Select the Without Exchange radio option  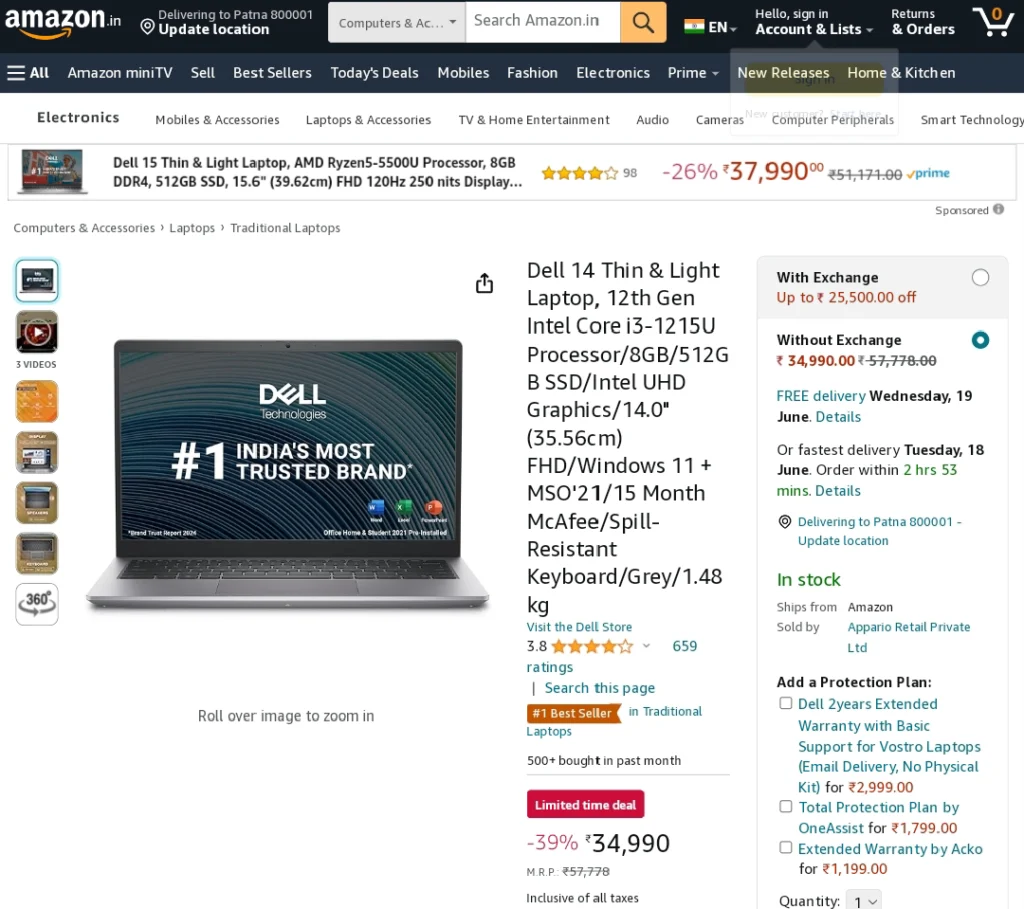coord(980,340)
